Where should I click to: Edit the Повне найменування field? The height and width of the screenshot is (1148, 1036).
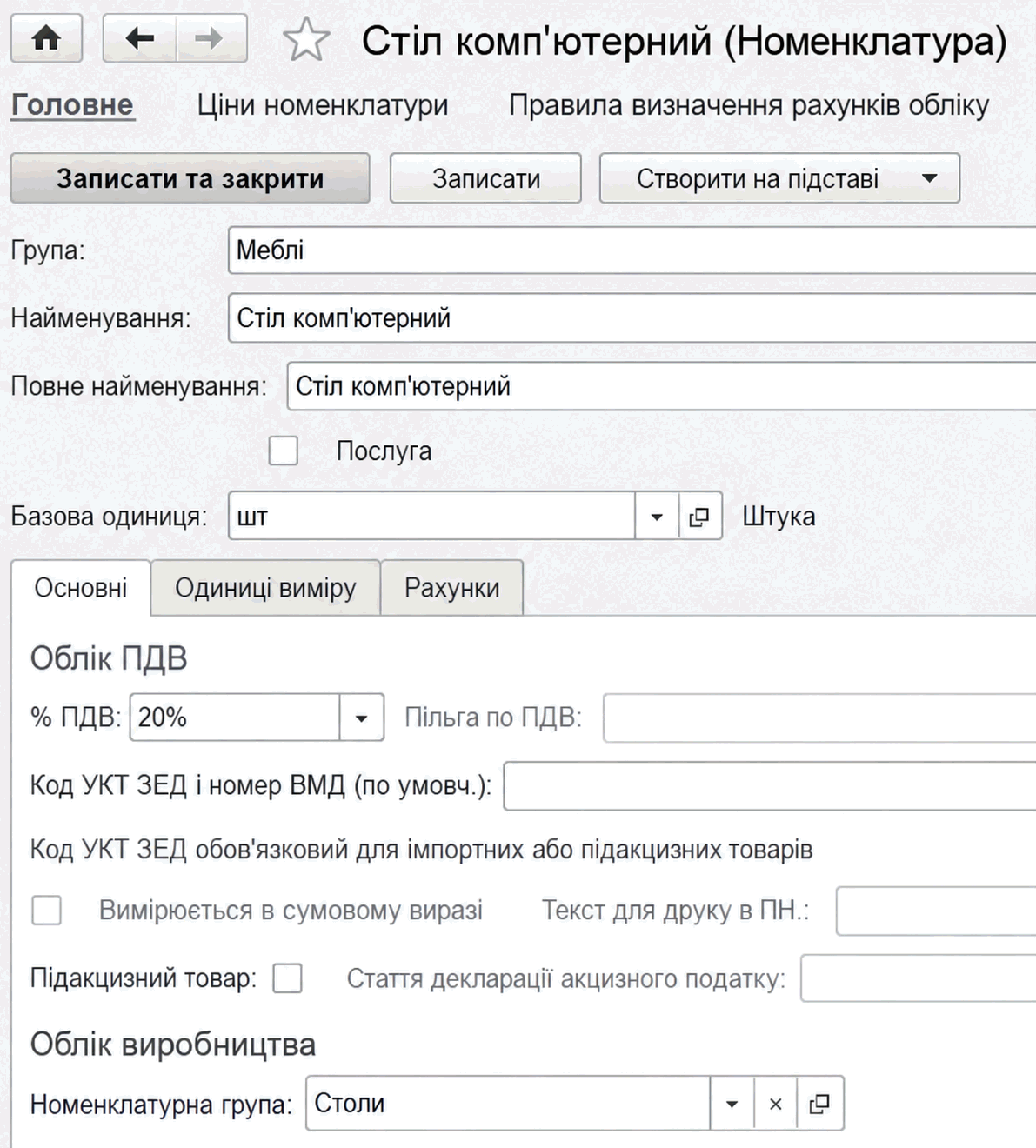[x=661, y=386]
